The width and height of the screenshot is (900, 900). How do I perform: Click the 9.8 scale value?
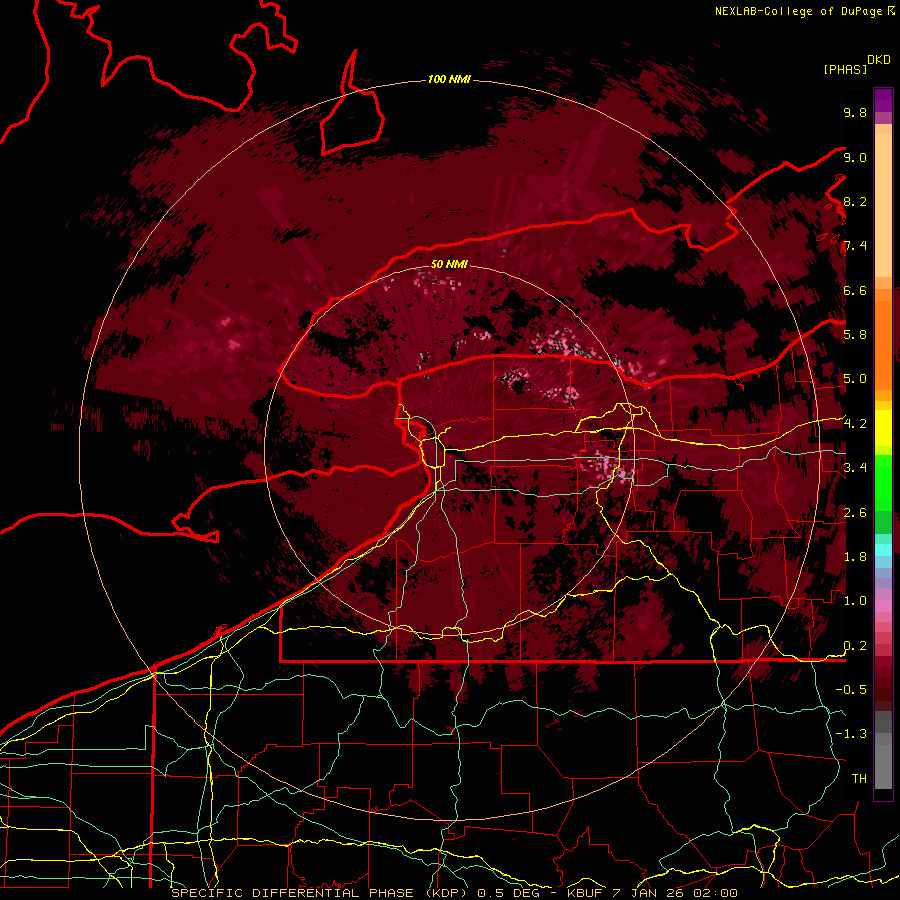coord(855,112)
